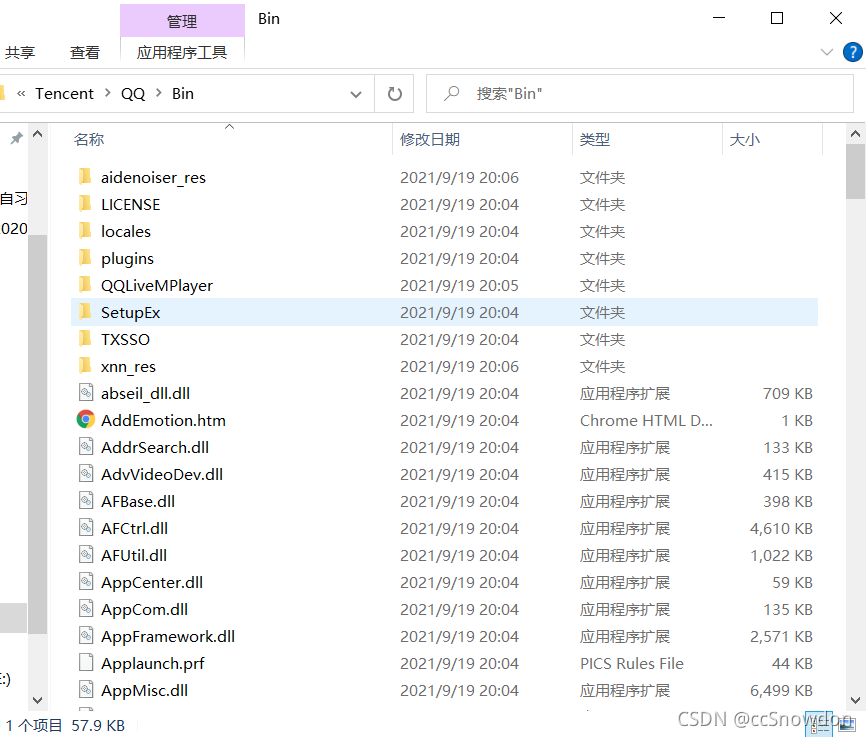The image size is (867, 737).
Task: Open the chevron after QQ in breadcrumb
Action: [x=159, y=93]
